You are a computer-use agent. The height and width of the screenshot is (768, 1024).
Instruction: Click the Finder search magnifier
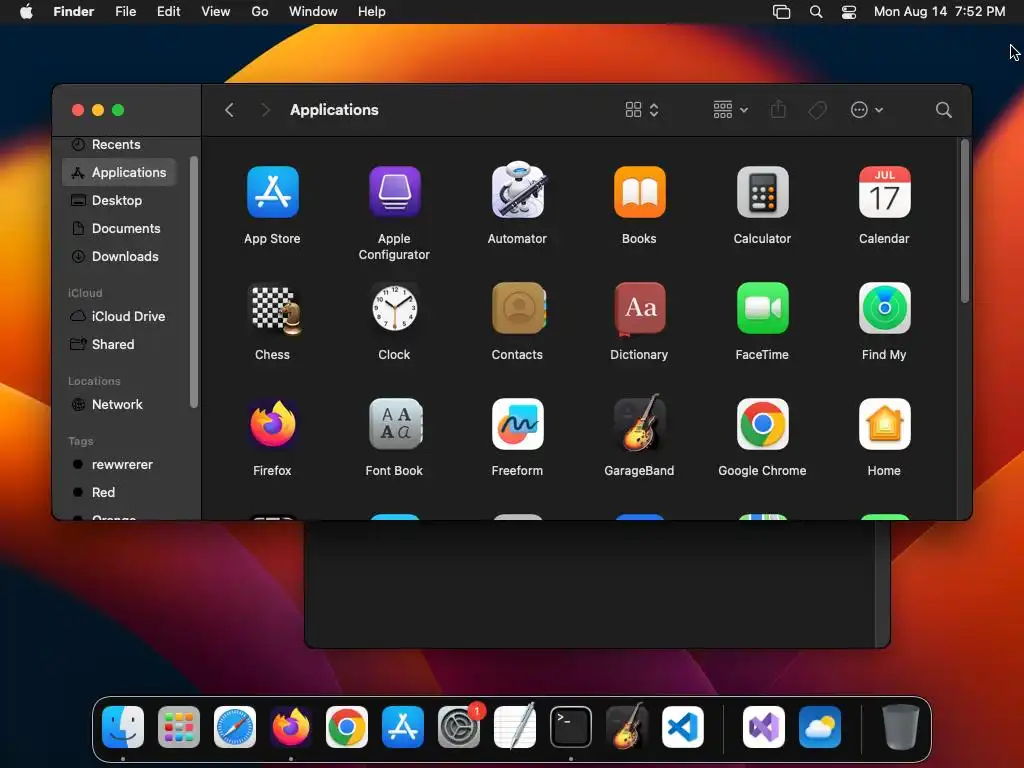point(943,110)
